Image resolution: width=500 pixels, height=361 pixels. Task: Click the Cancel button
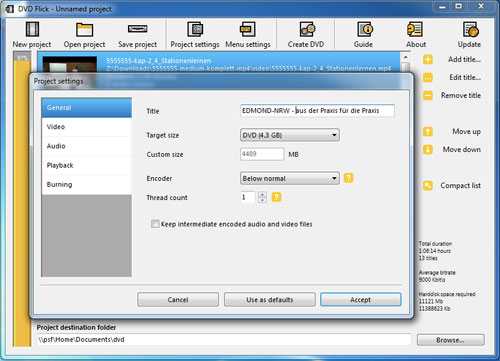point(178,300)
